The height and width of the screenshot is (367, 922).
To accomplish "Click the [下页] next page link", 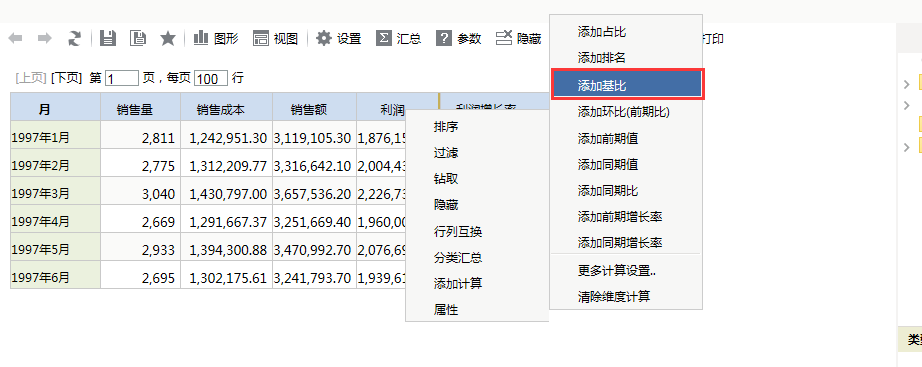I will point(66,78).
